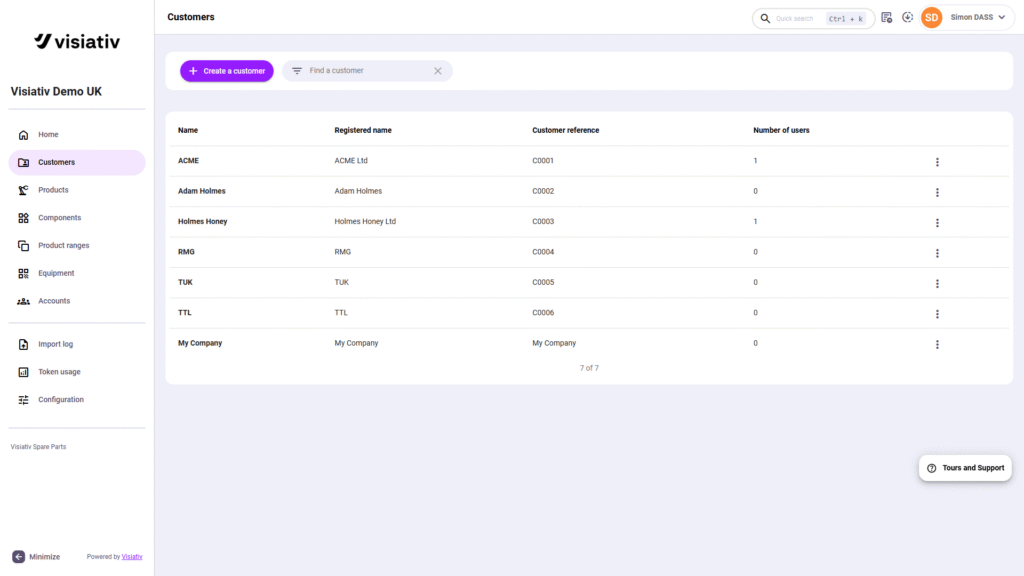Select Components in sidebar menu
This screenshot has height=576, width=1024.
77,217
